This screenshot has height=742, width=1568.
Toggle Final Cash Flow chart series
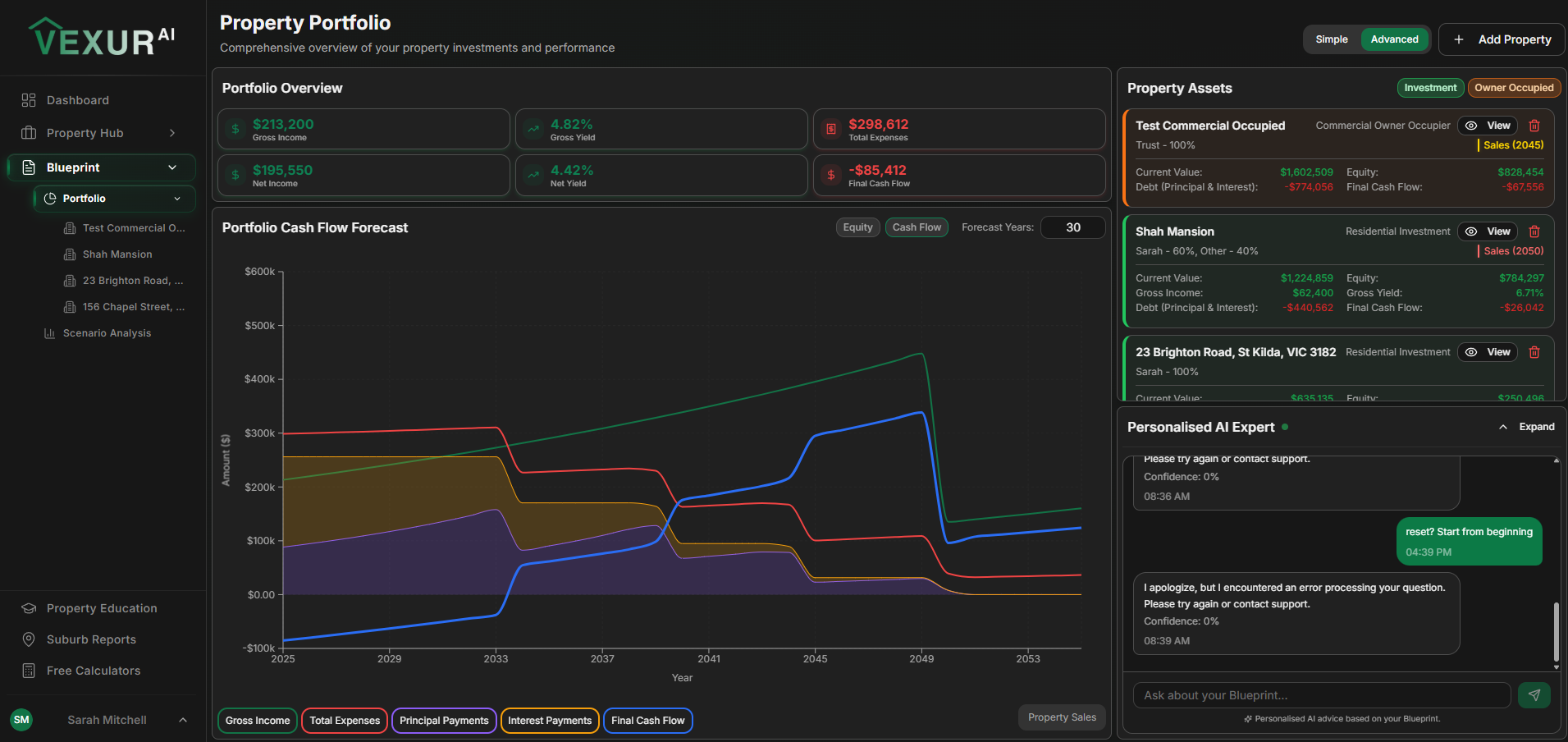click(x=647, y=721)
